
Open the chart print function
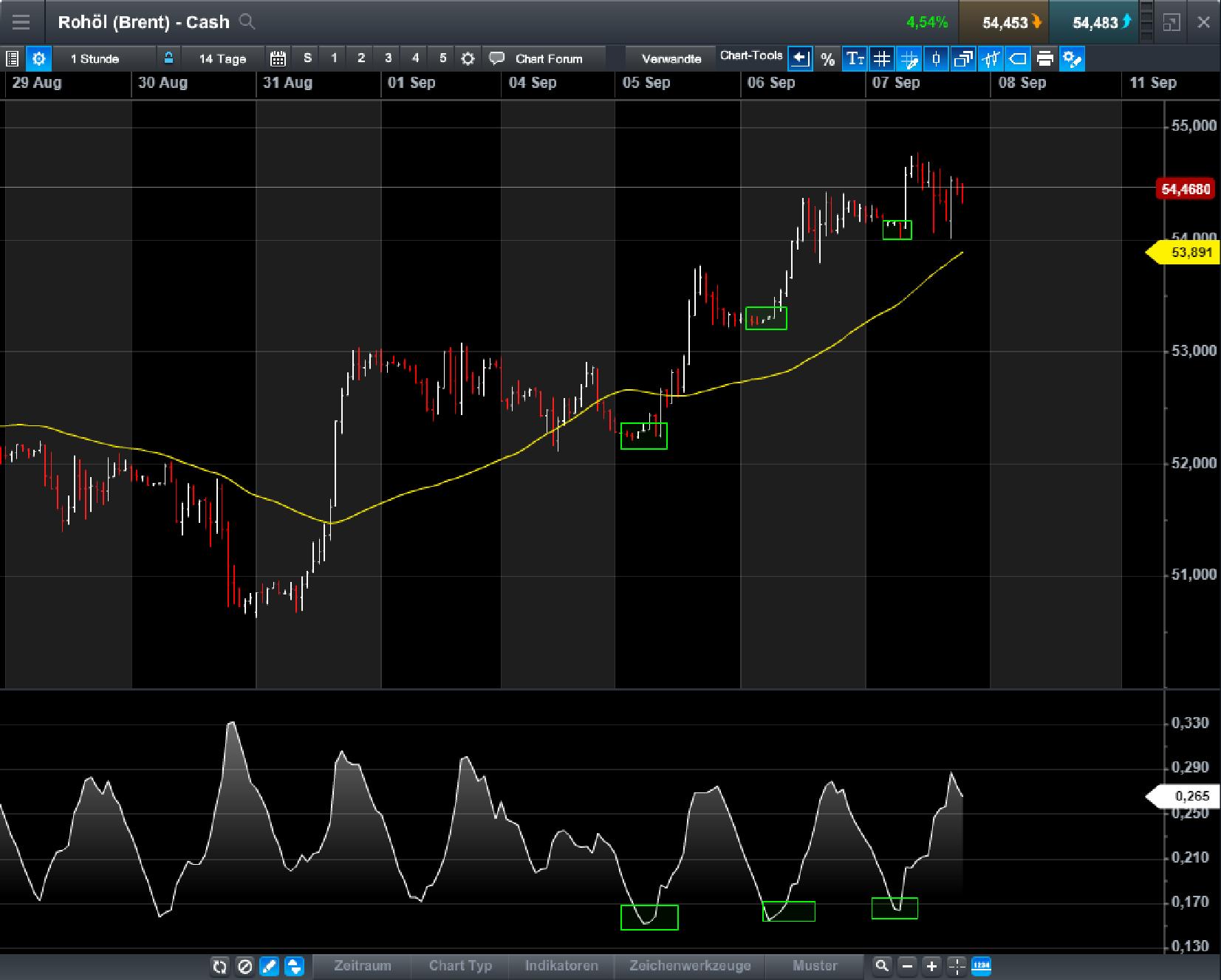pyautogui.click(x=1044, y=59)
